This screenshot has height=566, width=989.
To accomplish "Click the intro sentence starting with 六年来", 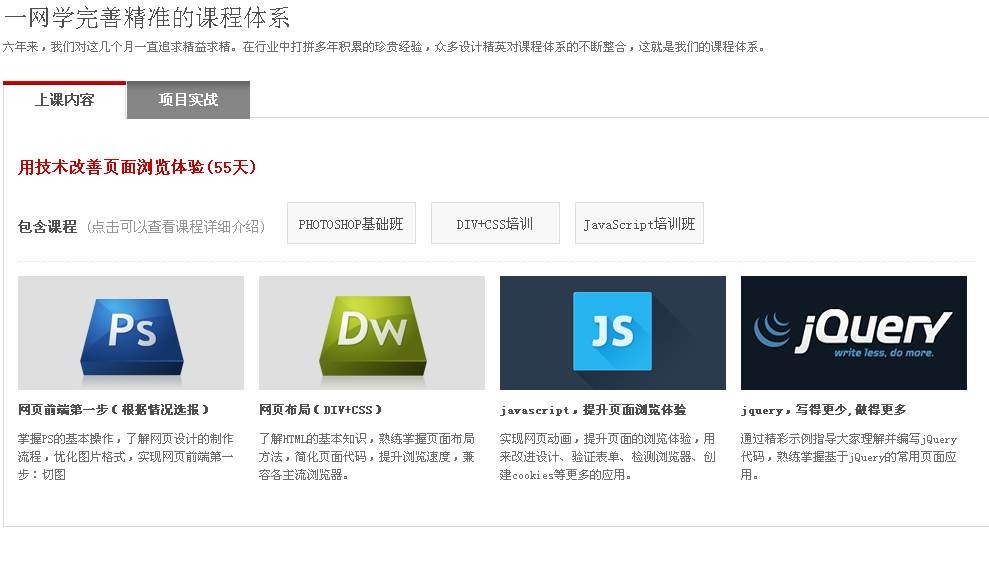I will pyautogui.click(x=384, y=47).
